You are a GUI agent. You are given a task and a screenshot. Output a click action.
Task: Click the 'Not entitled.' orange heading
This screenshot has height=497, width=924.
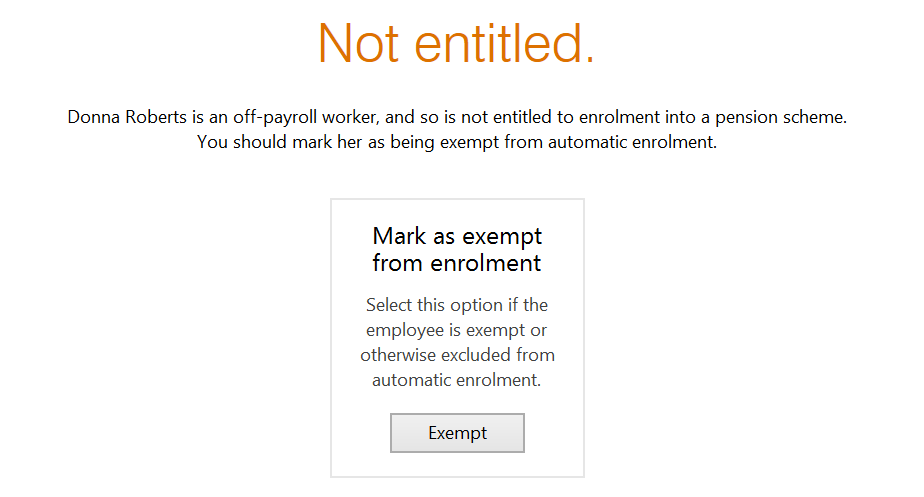(x=457, y=43)
